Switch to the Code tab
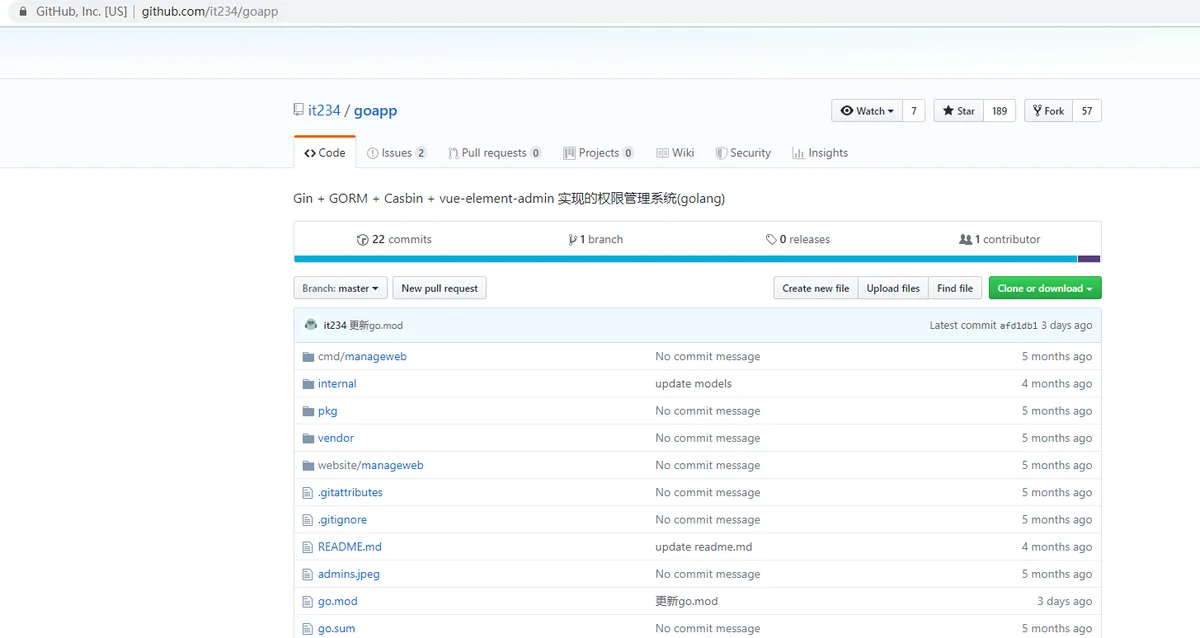Image resolution: width=1200 pixels, height=638 pixels. click(325, 153)
